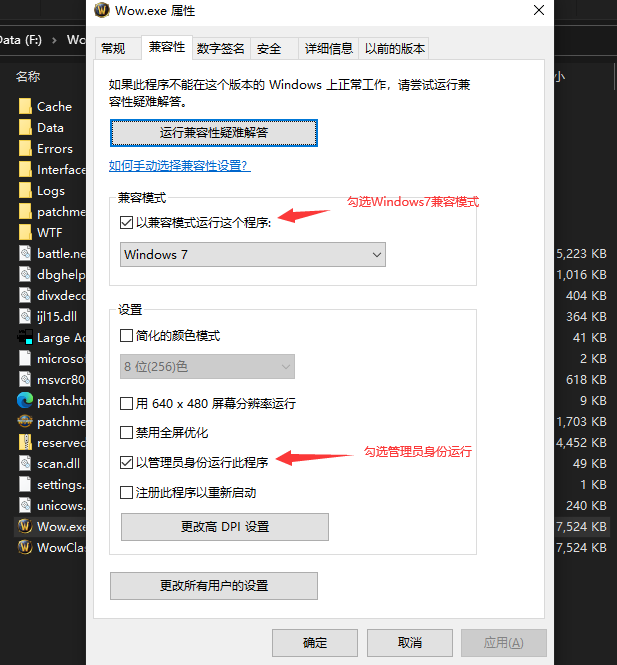Open the 数字签名 tab

pos(221,48)
